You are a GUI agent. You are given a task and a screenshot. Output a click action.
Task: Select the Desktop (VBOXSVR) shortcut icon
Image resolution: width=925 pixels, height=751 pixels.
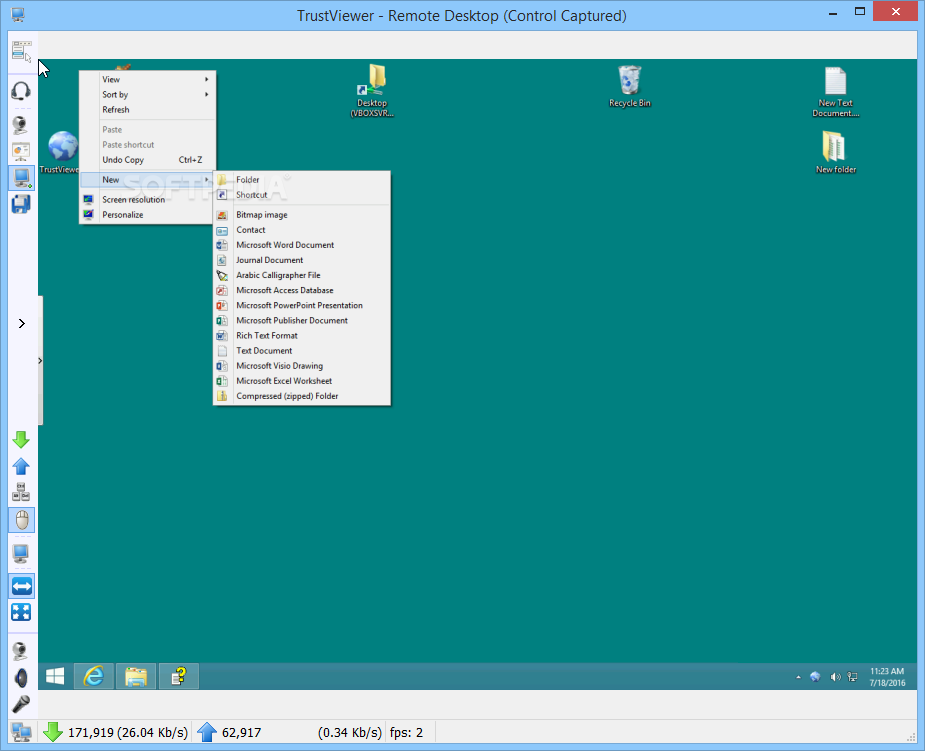(x=372, y=91)
